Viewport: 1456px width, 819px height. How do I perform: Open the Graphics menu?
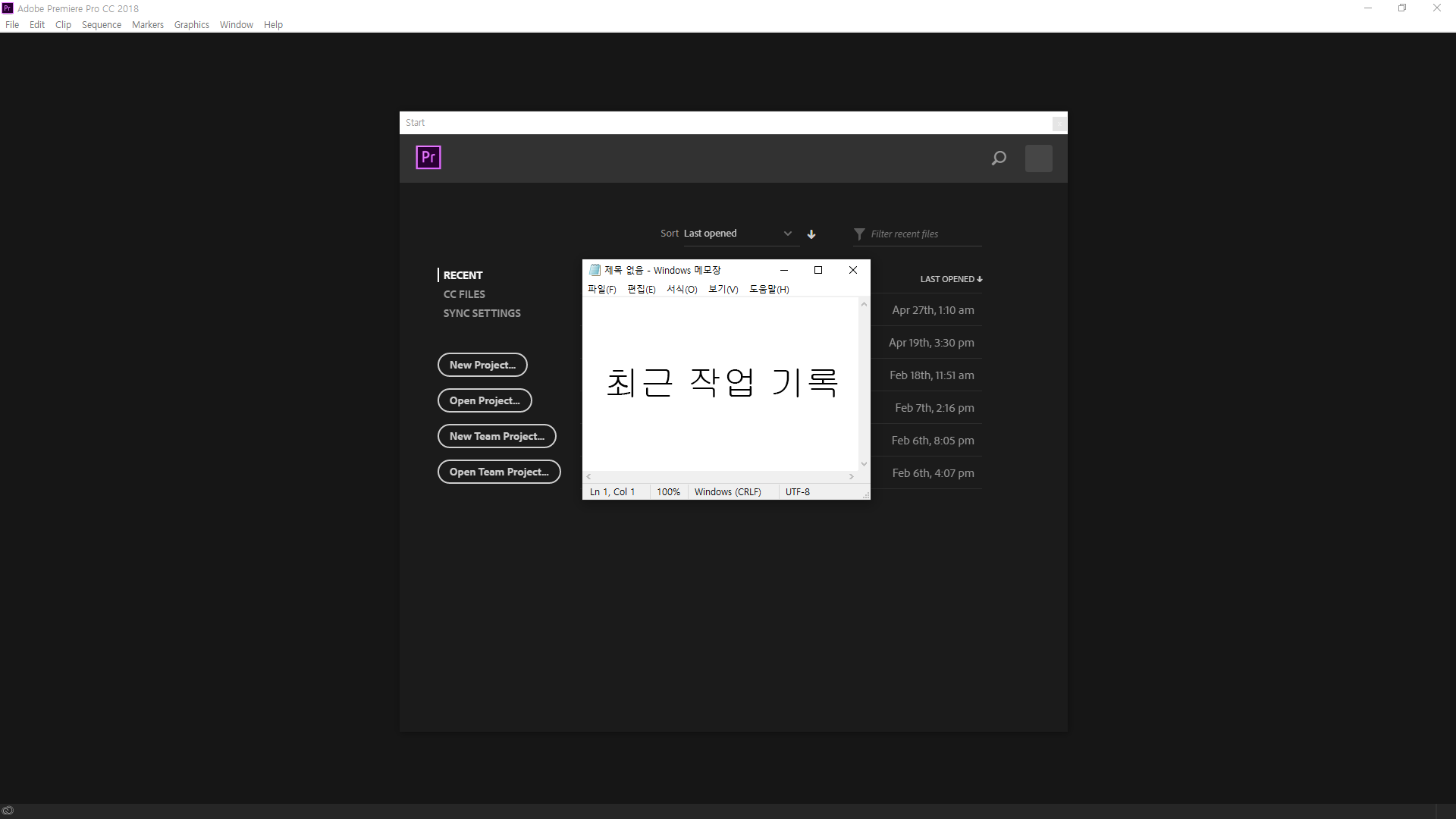click(x=191, y=25)
